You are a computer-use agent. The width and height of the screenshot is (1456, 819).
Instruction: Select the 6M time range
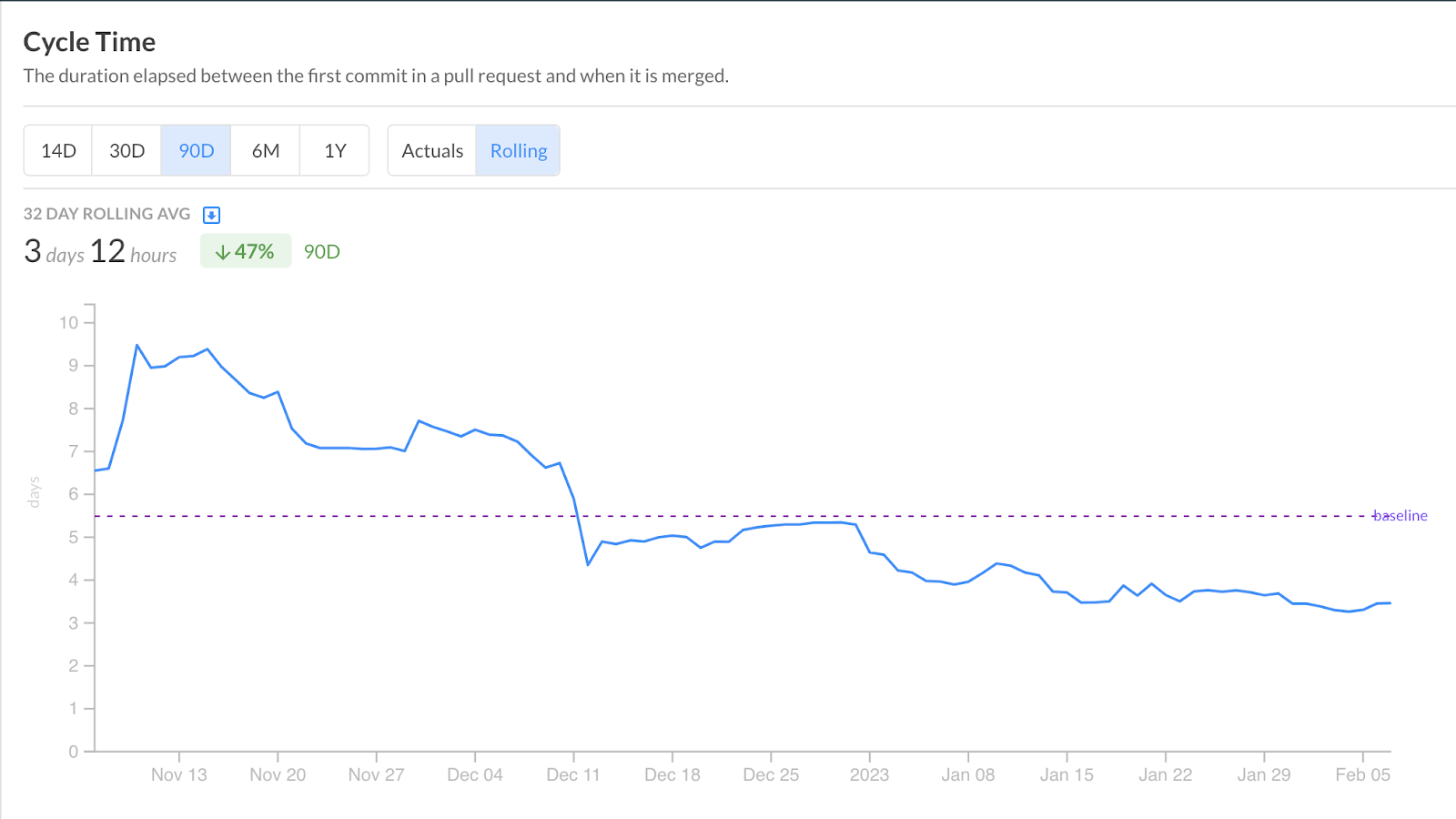(265, 151)
